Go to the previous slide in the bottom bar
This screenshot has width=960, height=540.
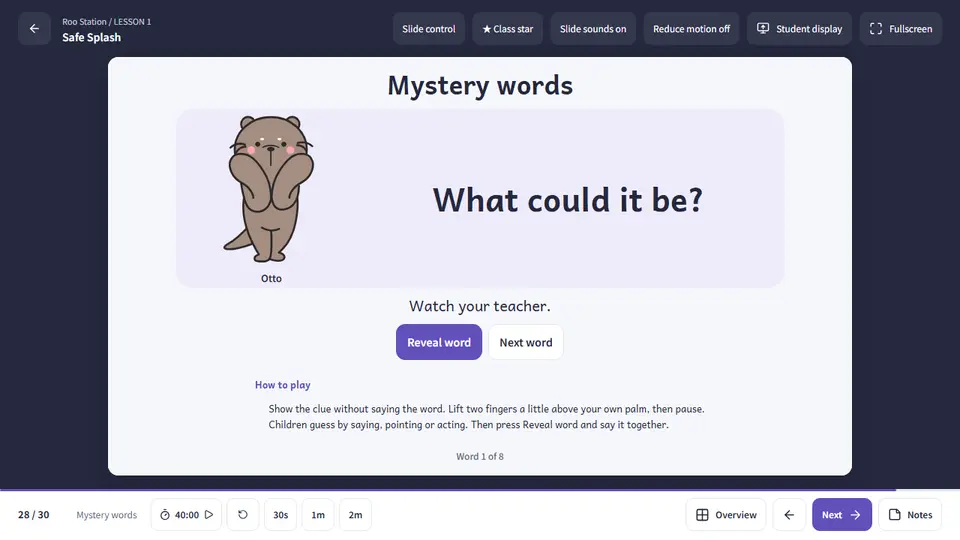tap(789, 515)
